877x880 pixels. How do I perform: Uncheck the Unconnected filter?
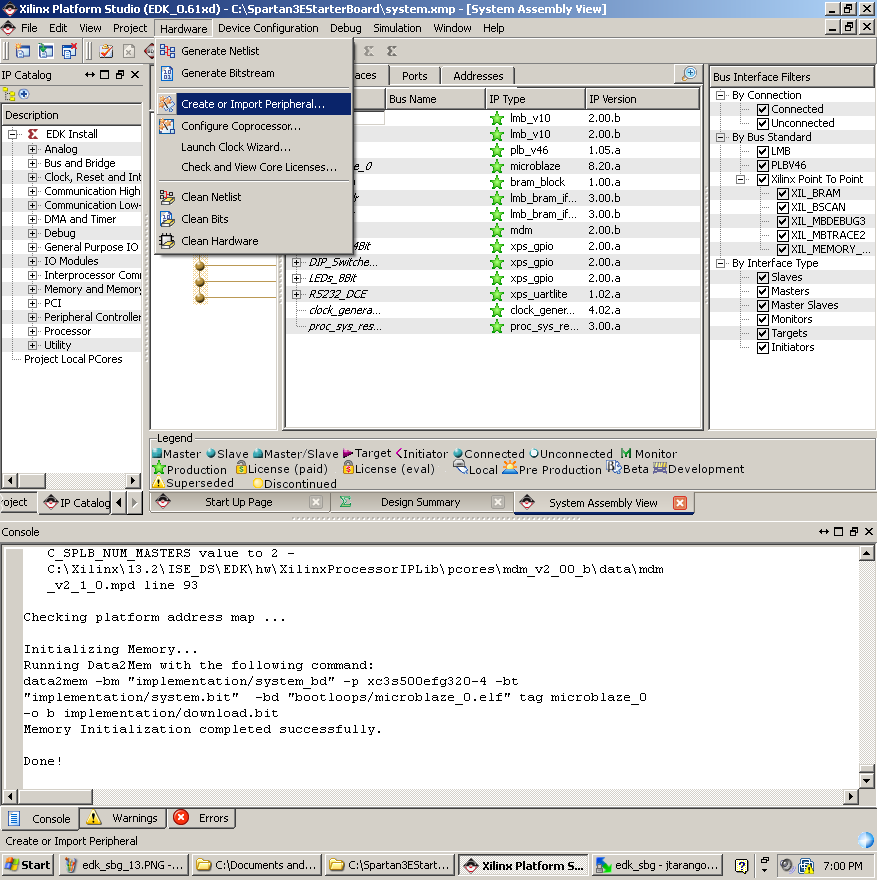click(x=763, y=123)
